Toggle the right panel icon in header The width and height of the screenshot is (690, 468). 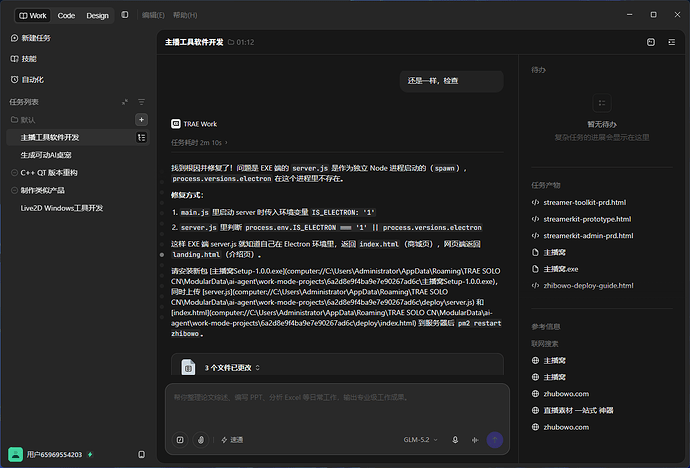point(672,42)
